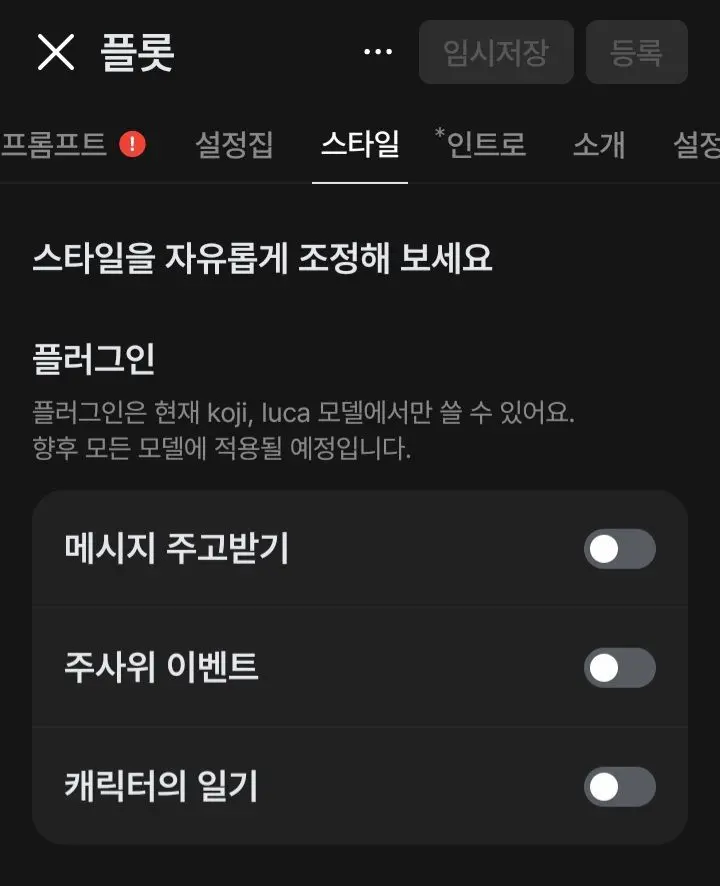Open the 설정집 tab
720x886 pixels.
234,144
